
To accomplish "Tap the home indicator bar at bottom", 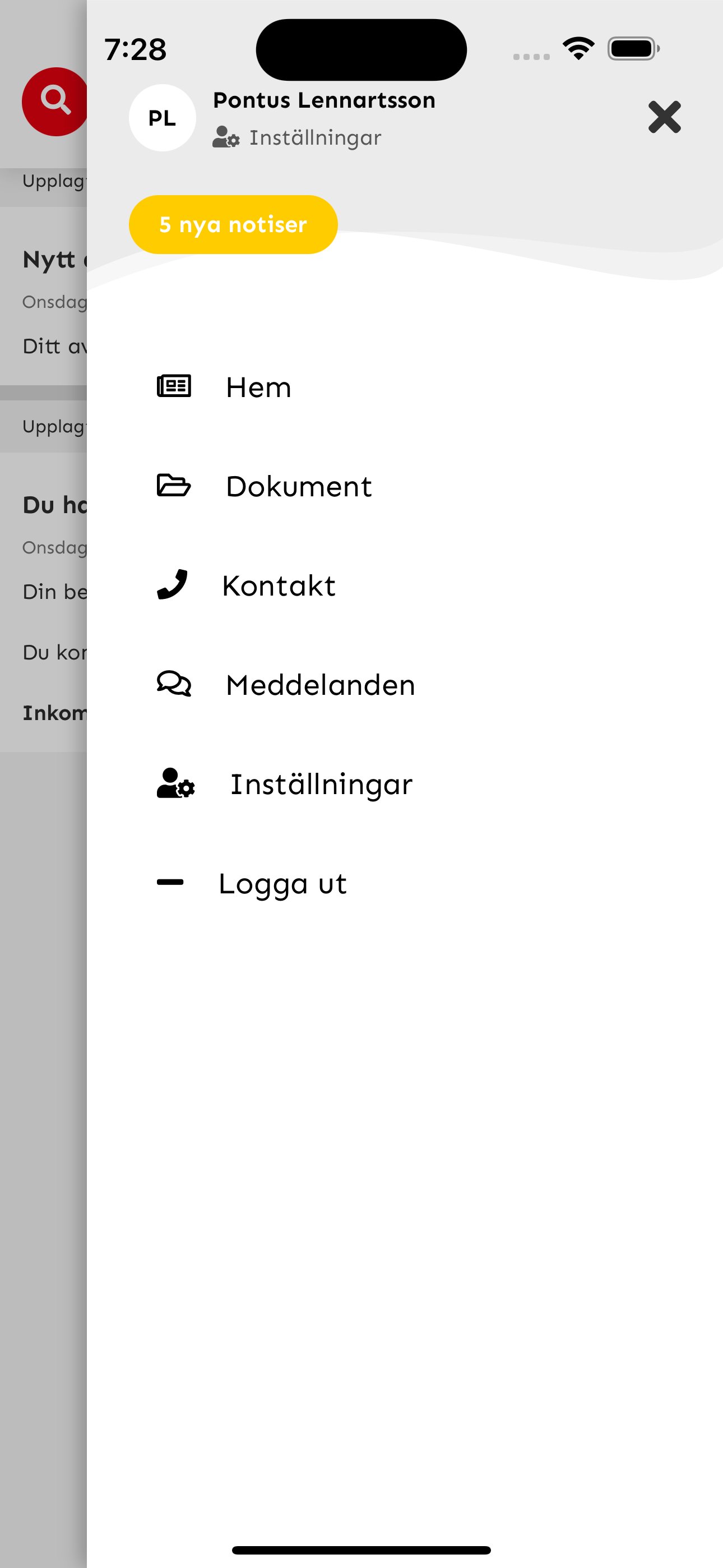I will 361,1549.
